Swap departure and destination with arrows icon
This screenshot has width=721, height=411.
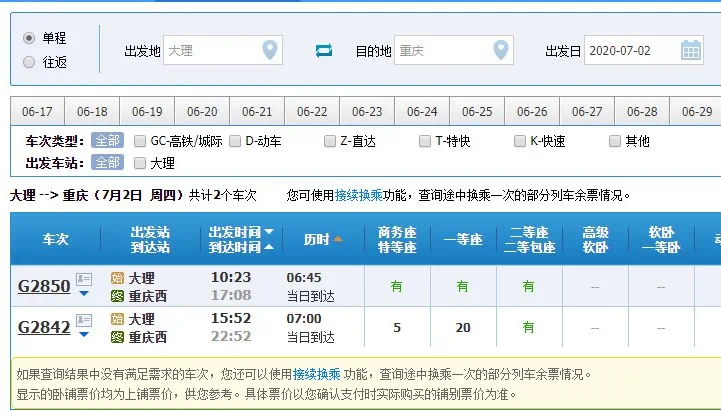click(324, 50)
